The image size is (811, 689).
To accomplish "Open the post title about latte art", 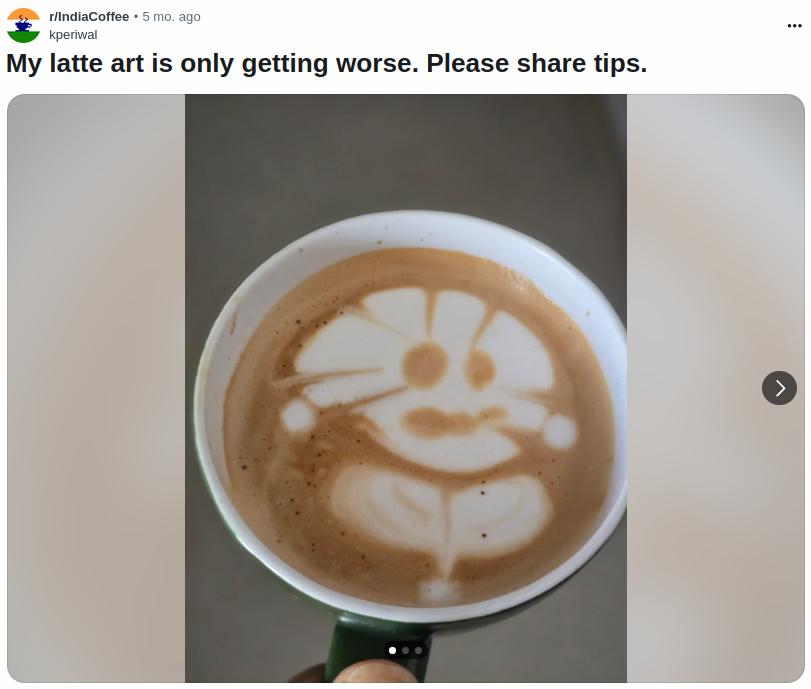I will click(x=326, y=64).
